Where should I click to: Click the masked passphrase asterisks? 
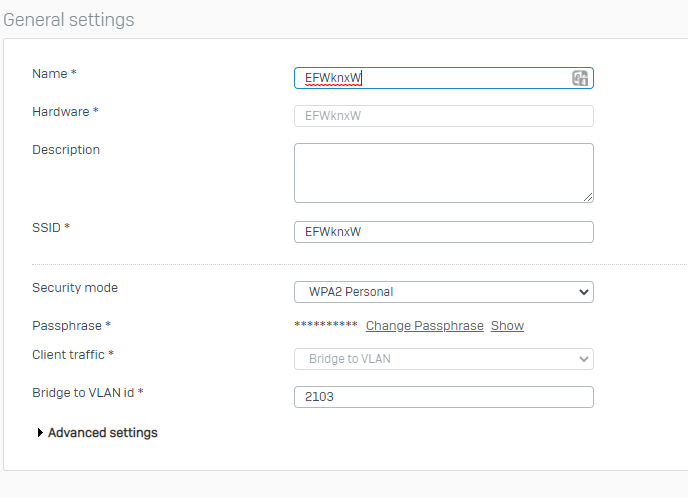click(x=325, y=326)
